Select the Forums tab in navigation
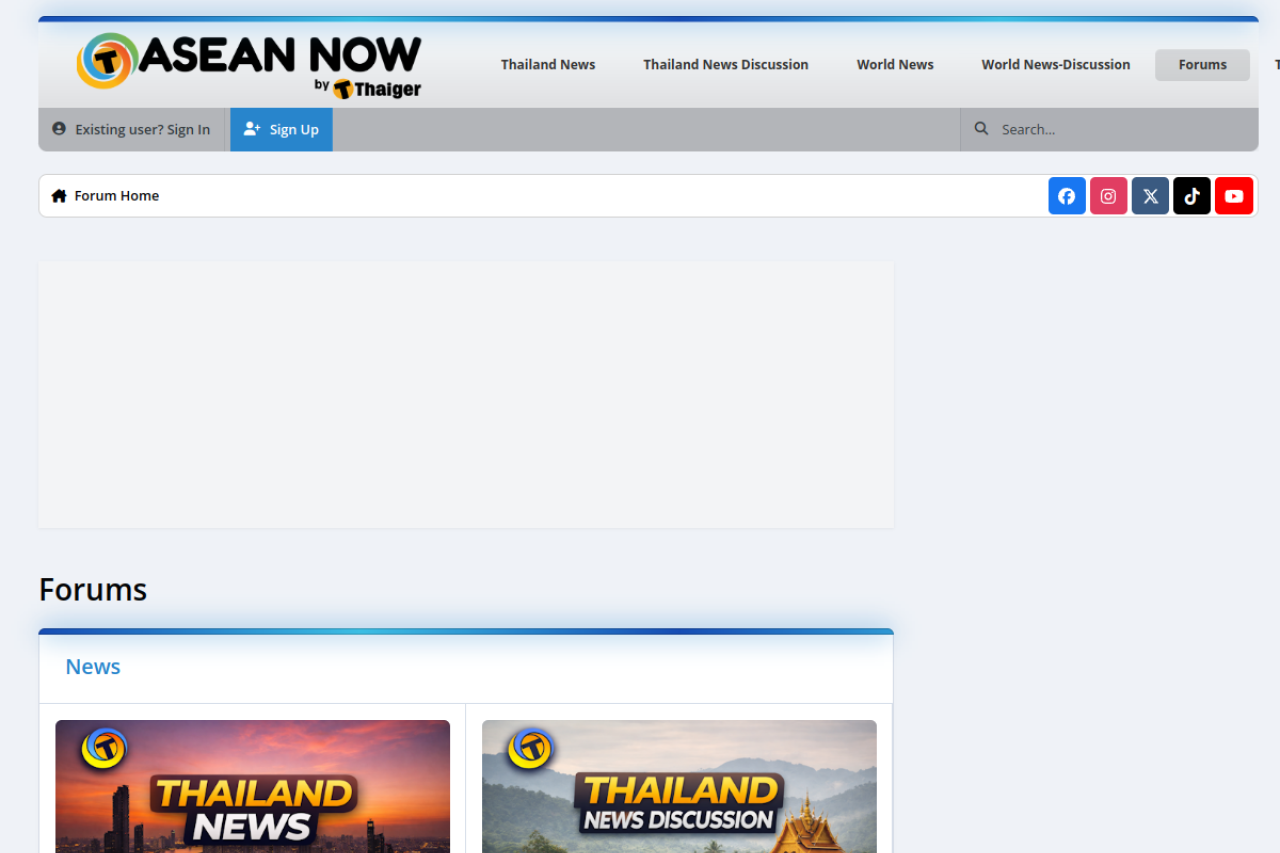1280x853 pixels. point(1202,65)
